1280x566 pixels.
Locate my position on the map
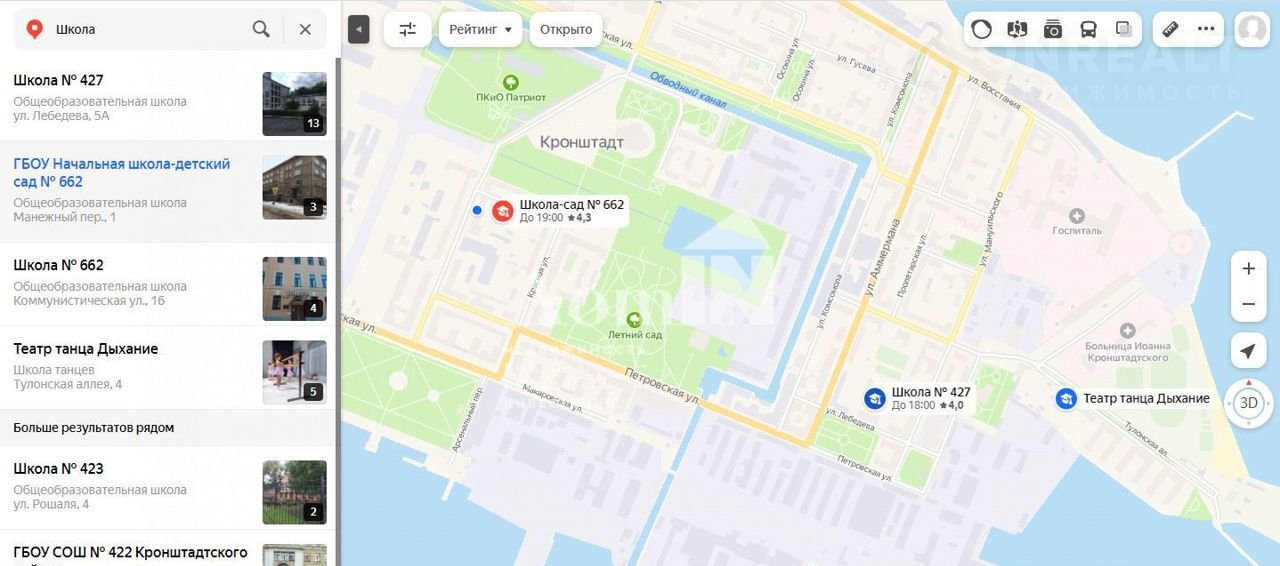(x=1248, y=351)
